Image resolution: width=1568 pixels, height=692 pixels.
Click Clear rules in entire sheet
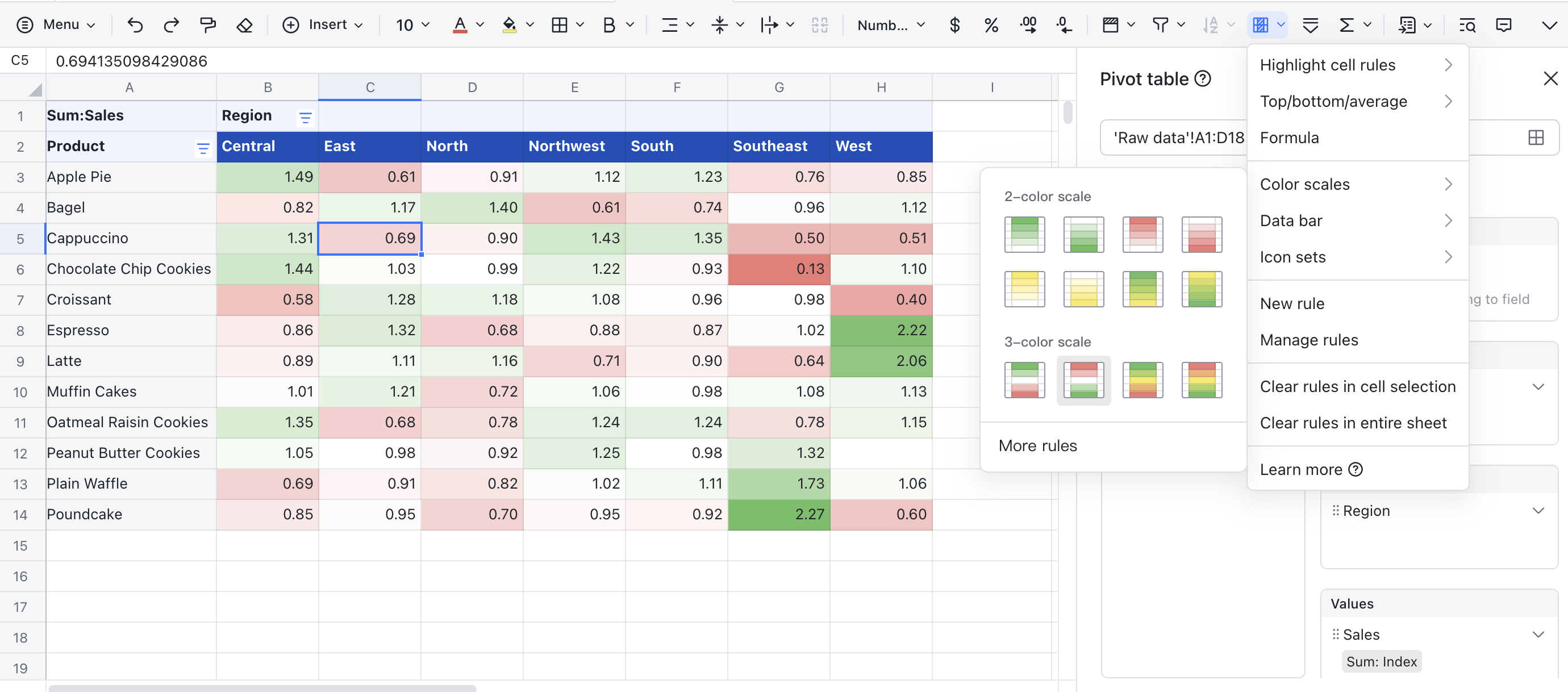coord(1353,422)
